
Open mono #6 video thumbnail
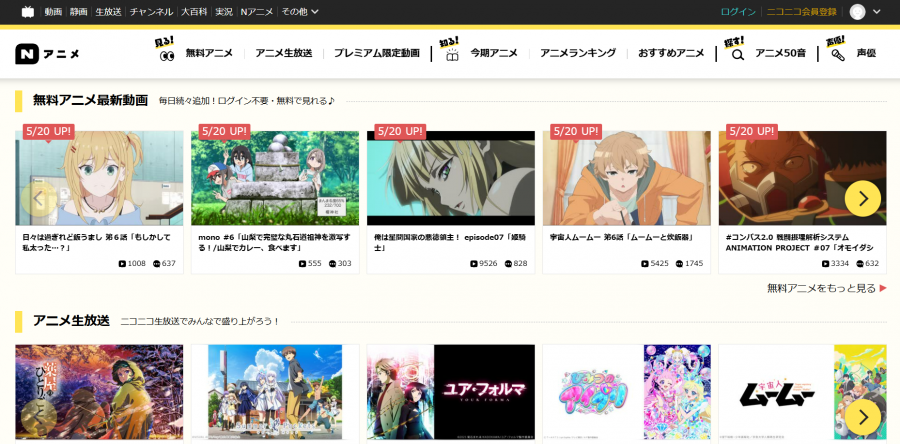tap(275, 178)
